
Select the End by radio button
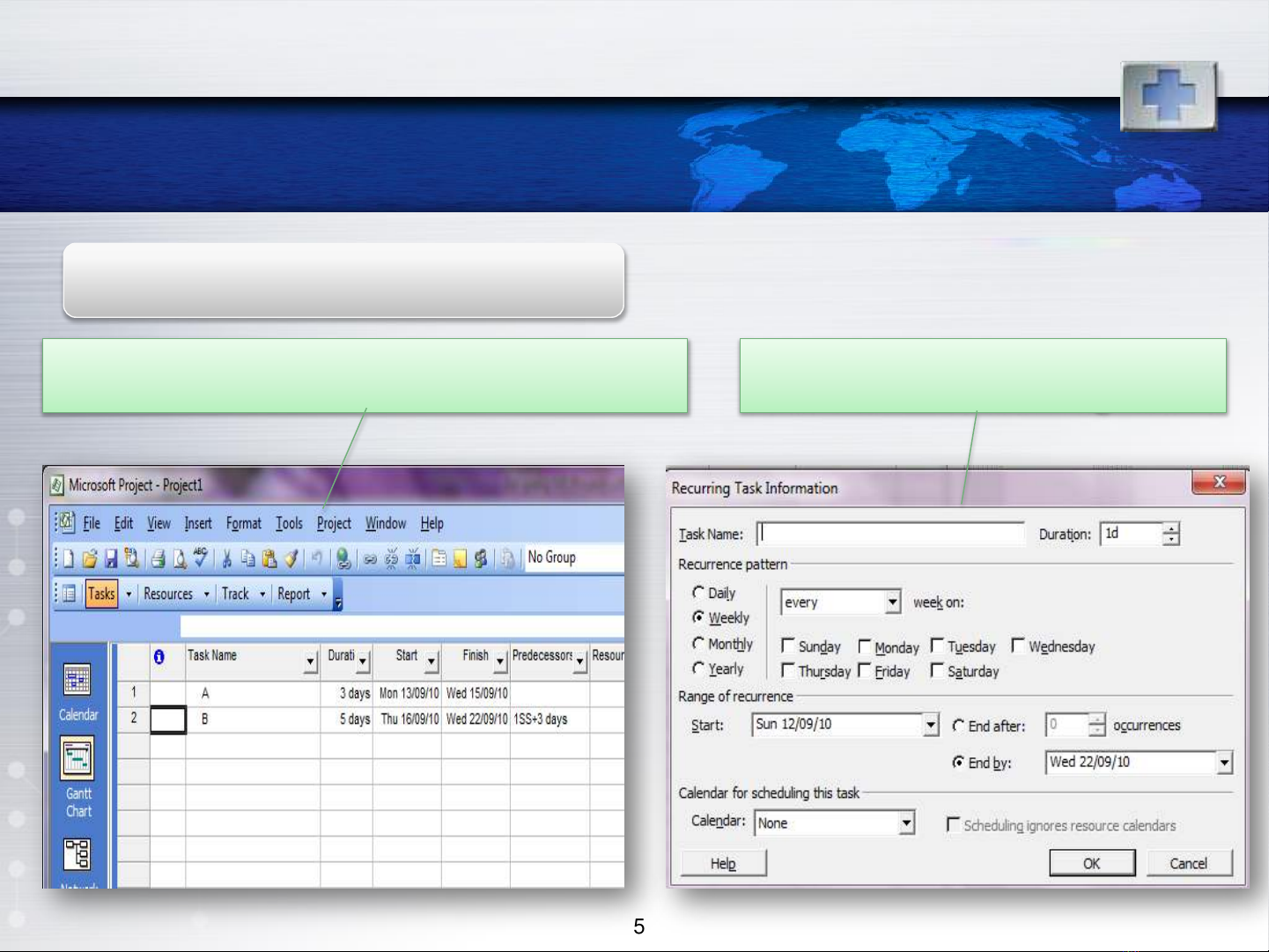pyautogui.click(x=958, y=762)
